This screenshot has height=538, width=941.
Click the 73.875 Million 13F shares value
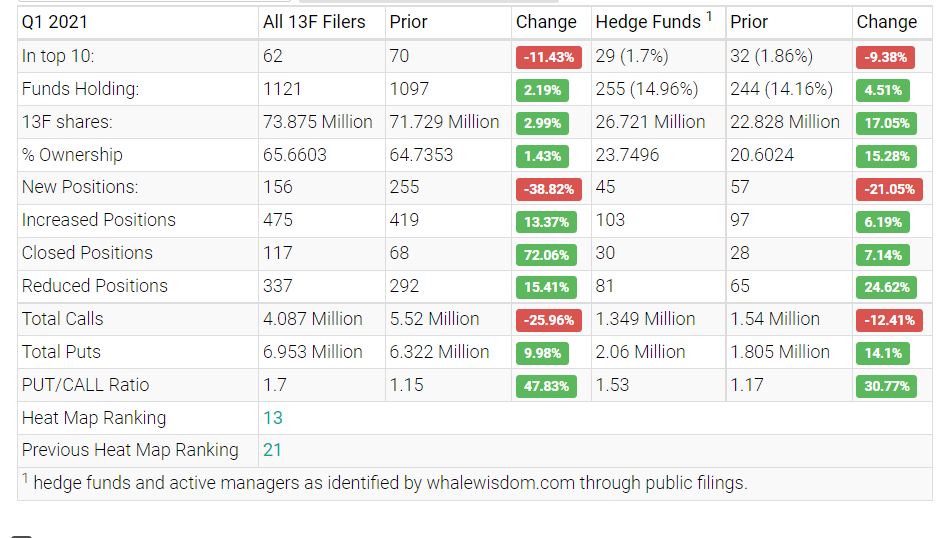[317, 122]
